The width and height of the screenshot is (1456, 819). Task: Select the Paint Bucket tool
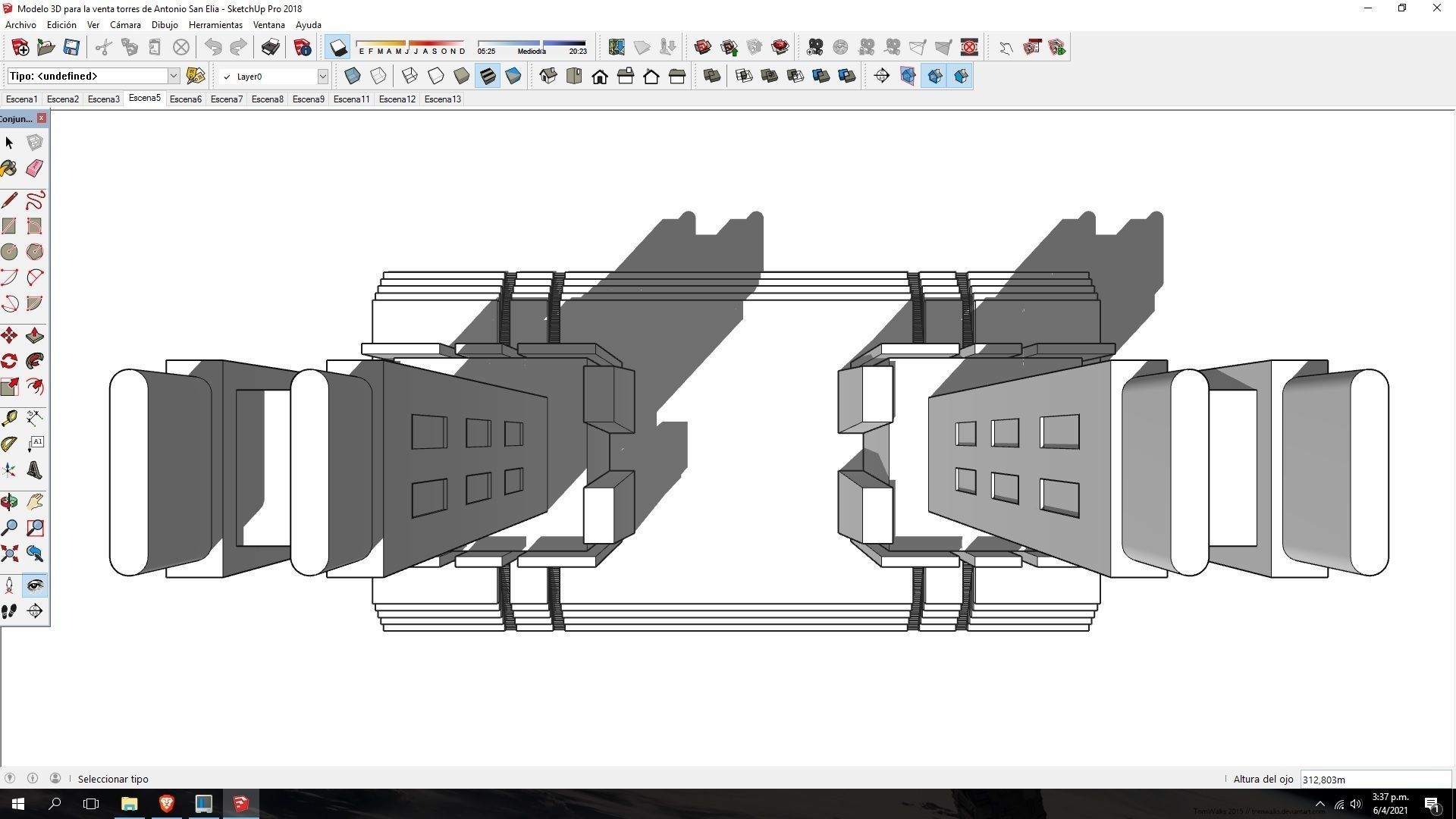9,168
